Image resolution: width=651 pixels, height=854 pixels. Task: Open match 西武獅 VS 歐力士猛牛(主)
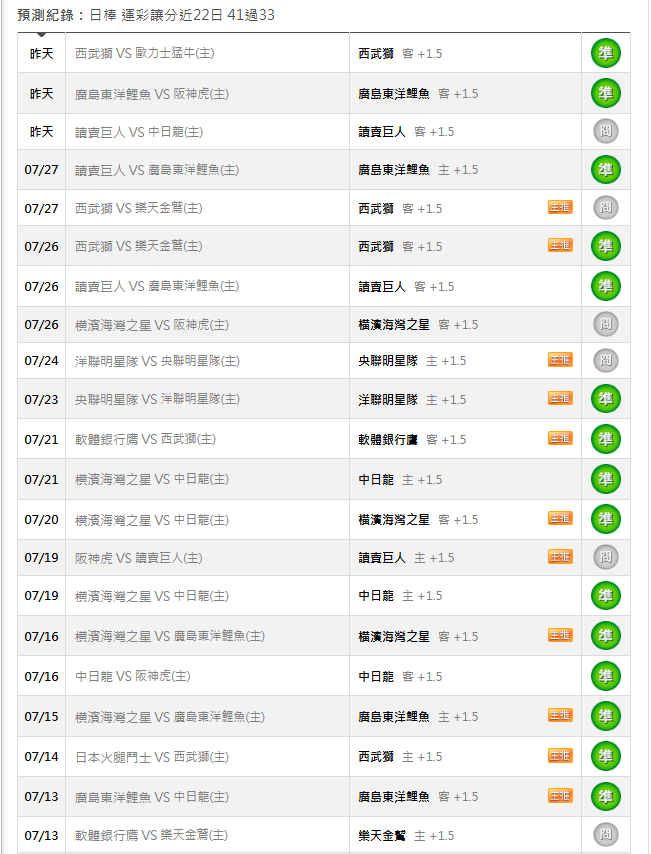(144, 53)
